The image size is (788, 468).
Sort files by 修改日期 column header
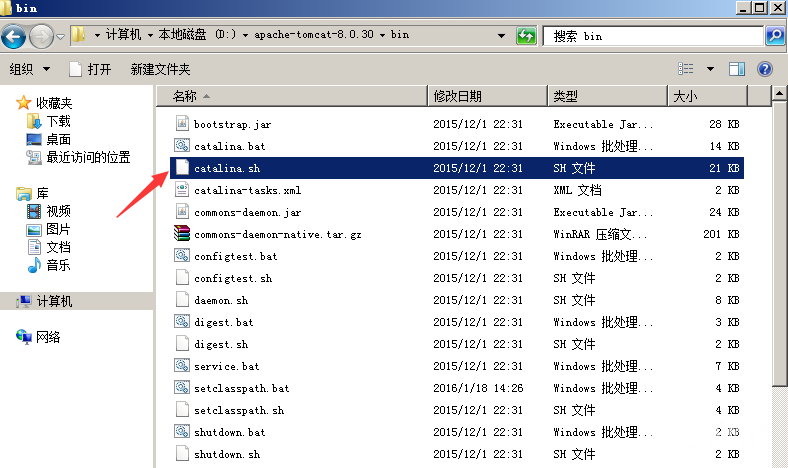tap(457, 96)
